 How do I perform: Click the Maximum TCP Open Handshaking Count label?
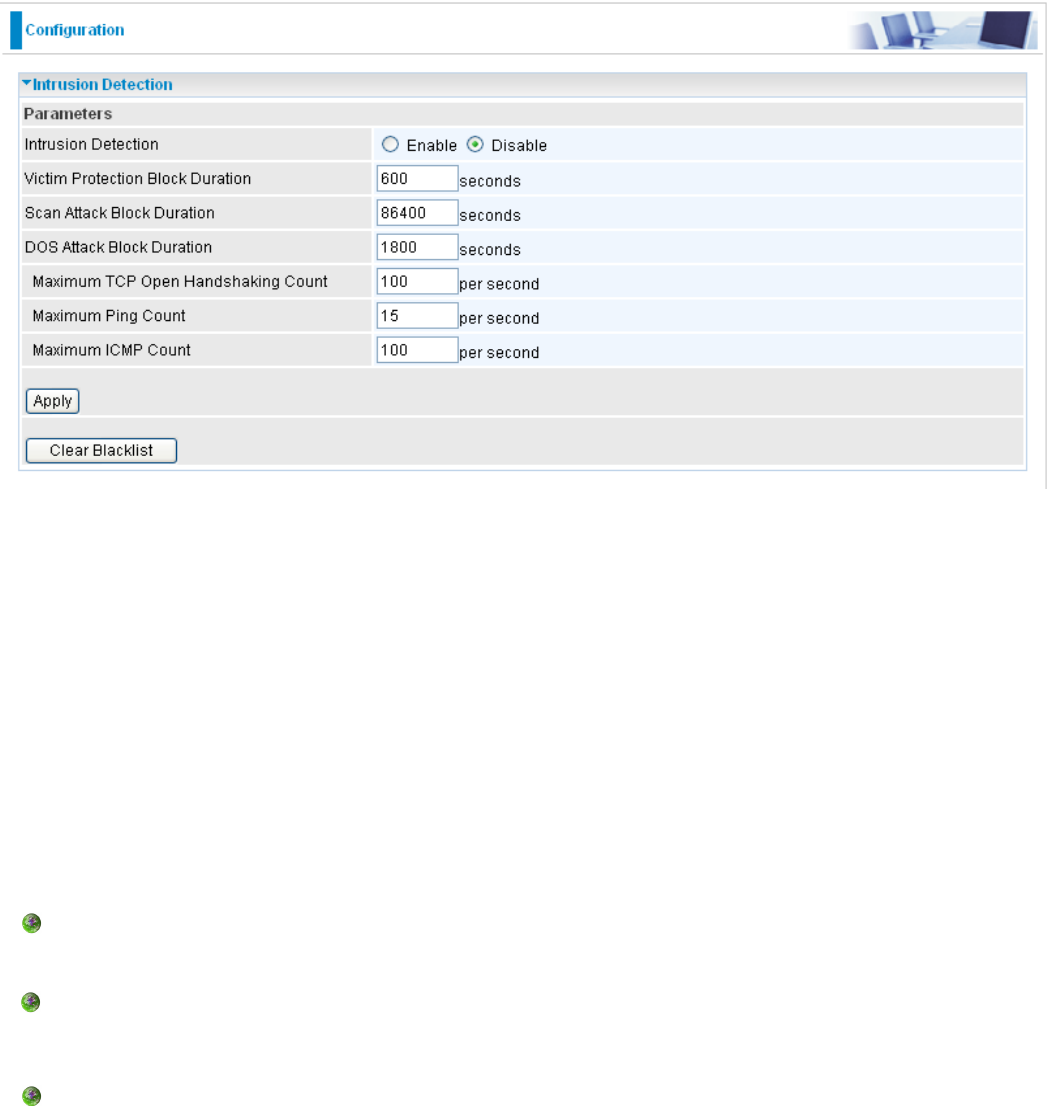[x=180, y=281]
